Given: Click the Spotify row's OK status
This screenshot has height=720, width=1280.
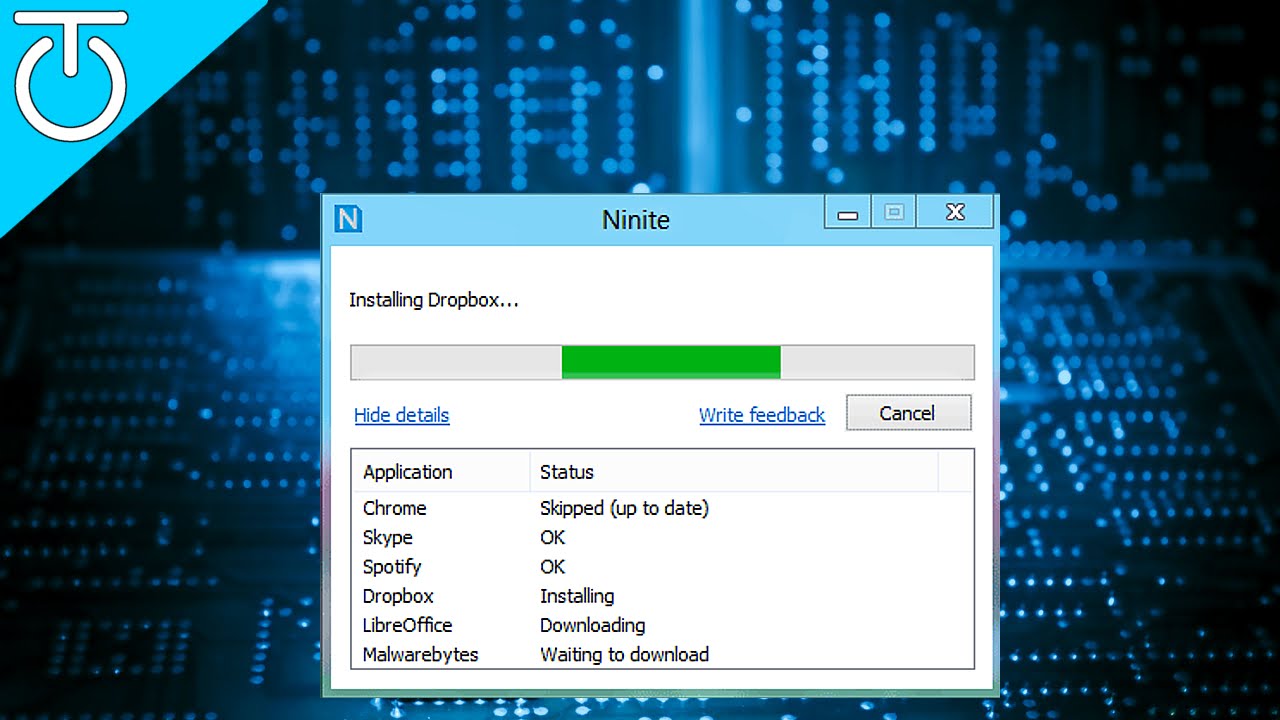Looking at the screenshot, I should coord(553,566).
